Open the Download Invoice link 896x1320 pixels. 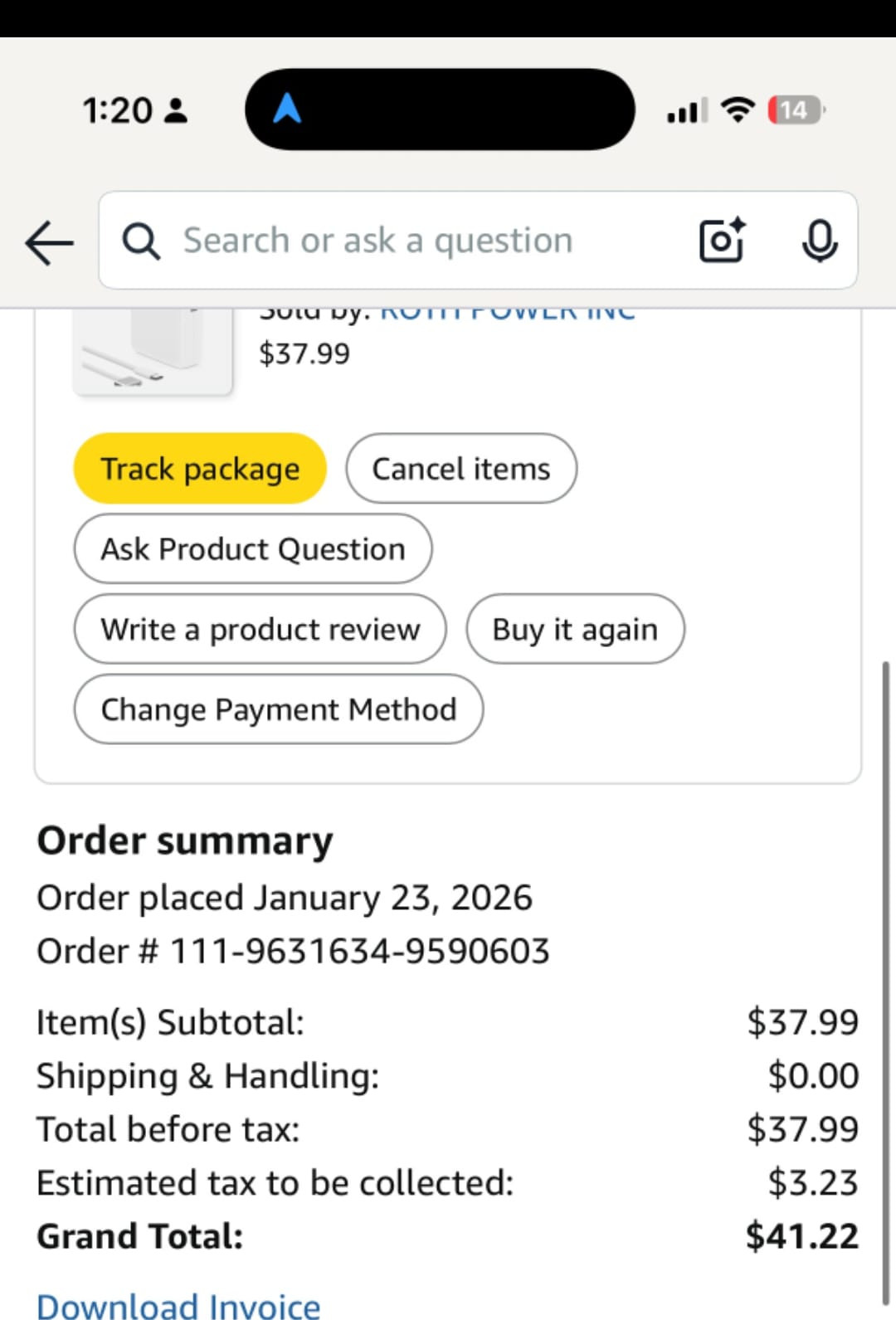coord(178,1305)
